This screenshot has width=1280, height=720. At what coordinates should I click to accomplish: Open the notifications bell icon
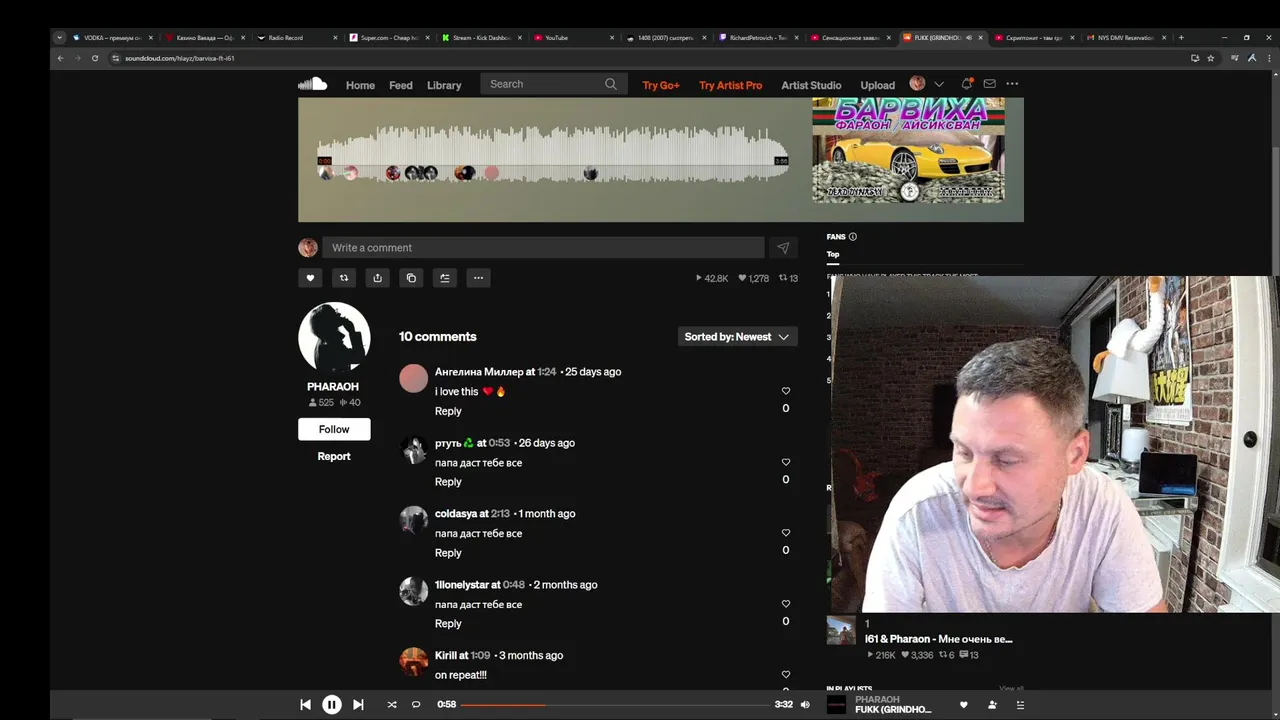pyautogui.click(x=966, y=84)
